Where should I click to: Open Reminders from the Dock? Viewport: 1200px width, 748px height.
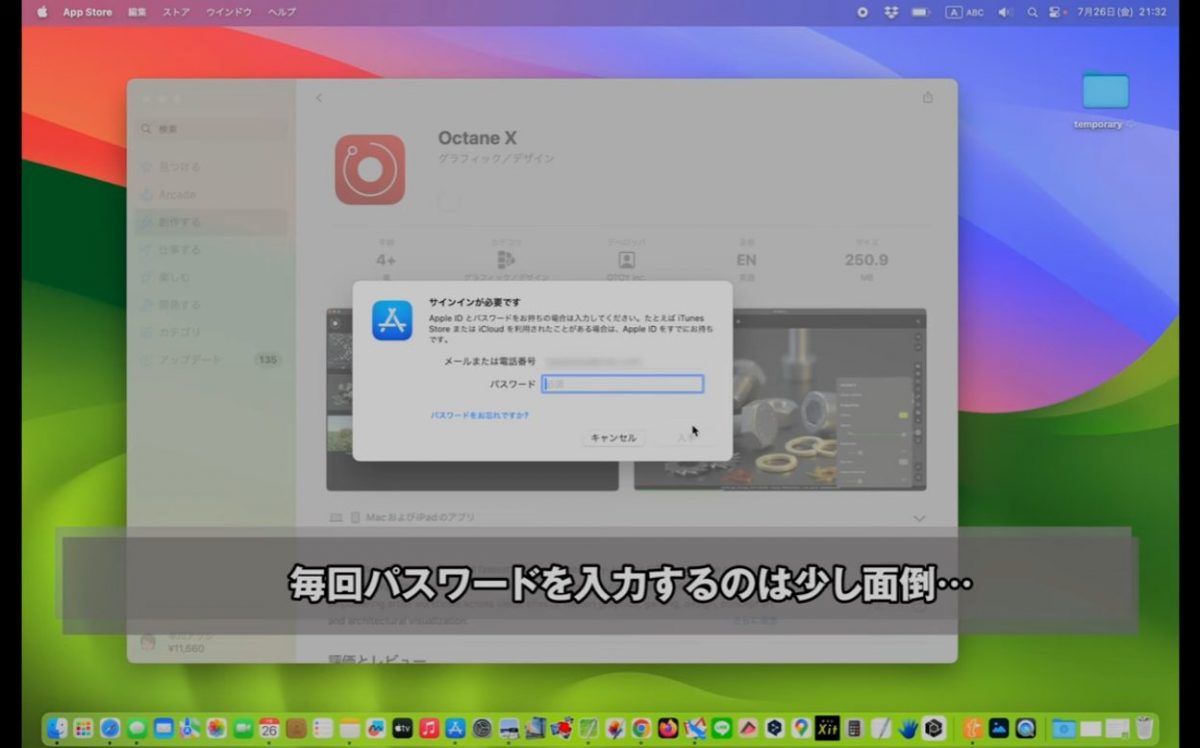[x=323, y=728]
